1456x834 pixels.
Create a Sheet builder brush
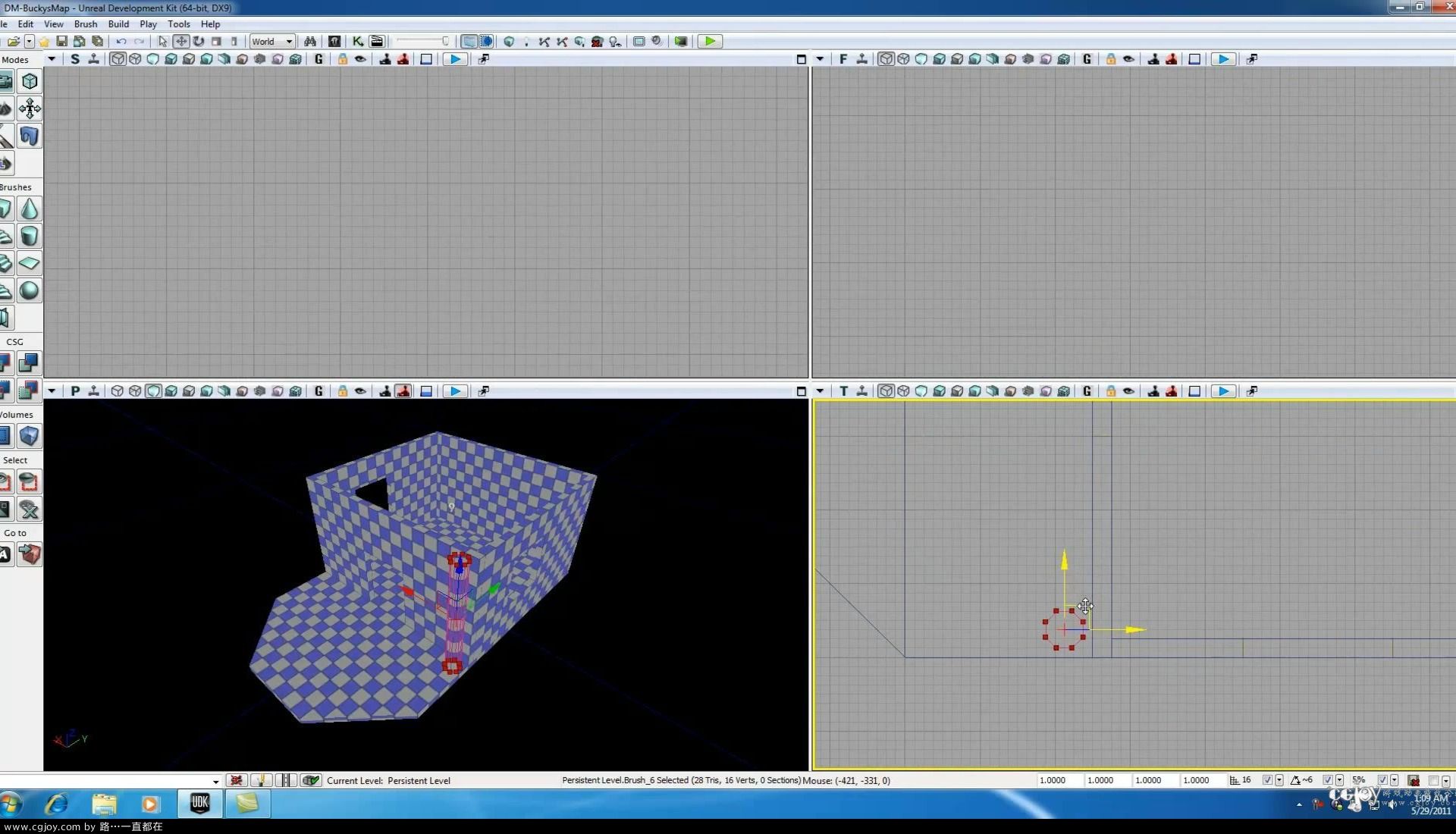[30, 264]
